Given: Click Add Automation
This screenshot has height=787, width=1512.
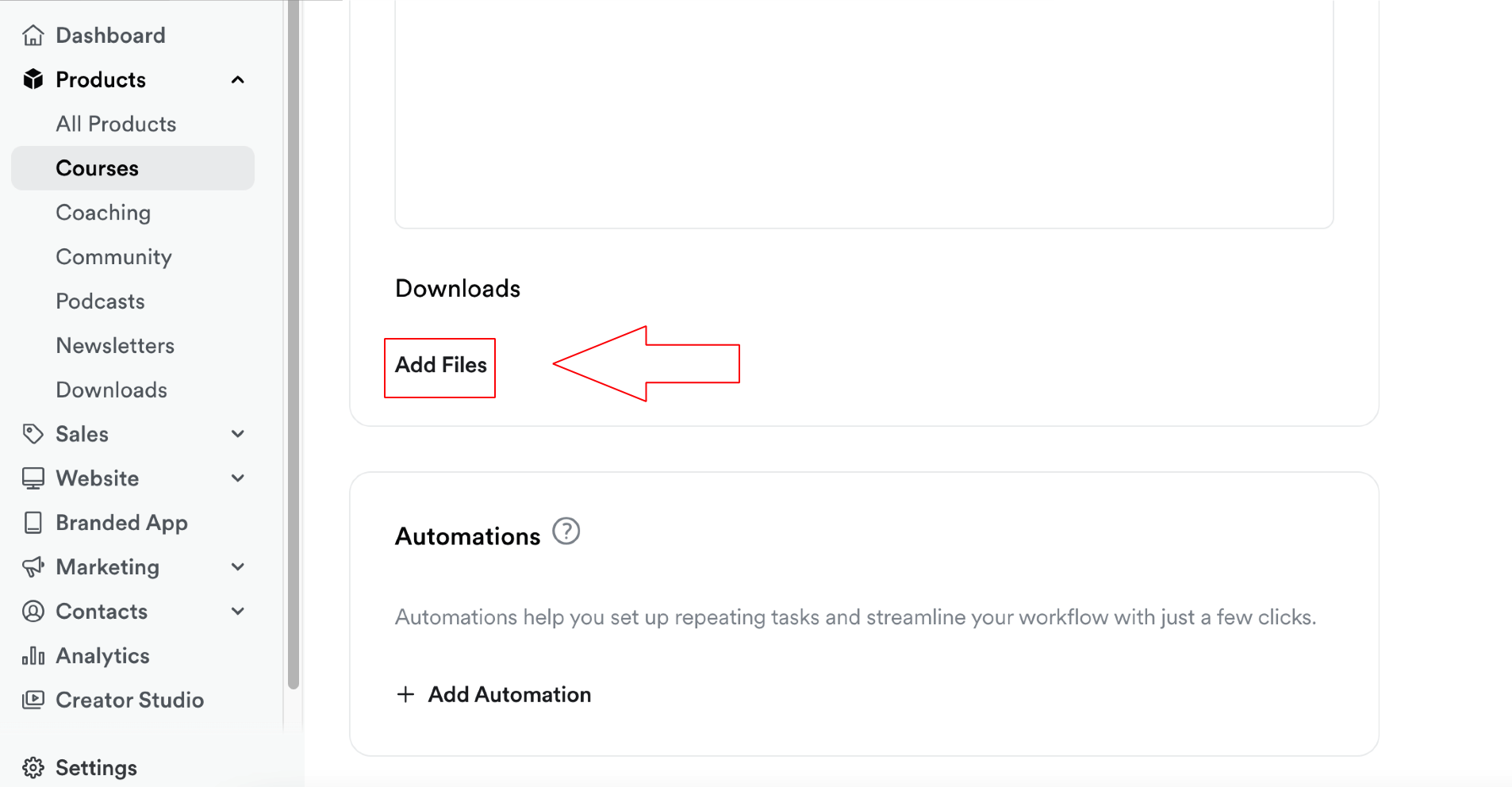Looking at the screenshot, I should pyautogui.click(x=493, y=695).
